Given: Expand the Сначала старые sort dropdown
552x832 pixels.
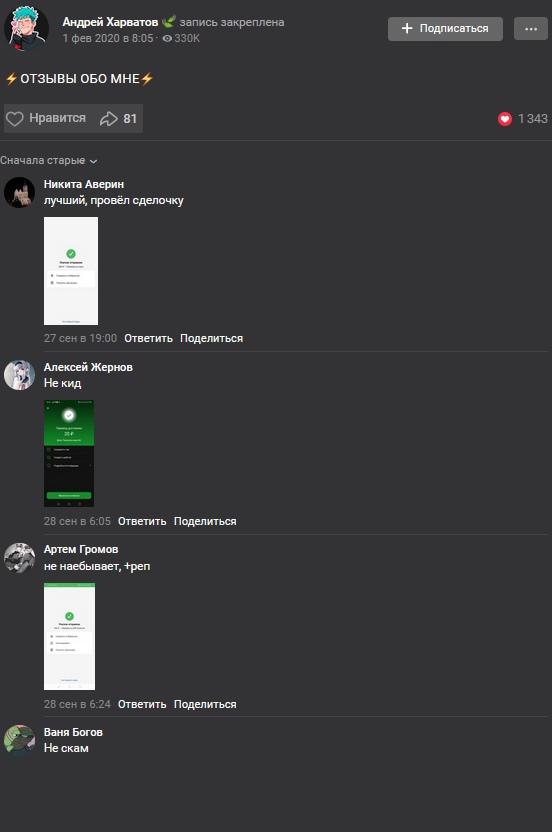Looking at the screenshot, I should point(48,160).
